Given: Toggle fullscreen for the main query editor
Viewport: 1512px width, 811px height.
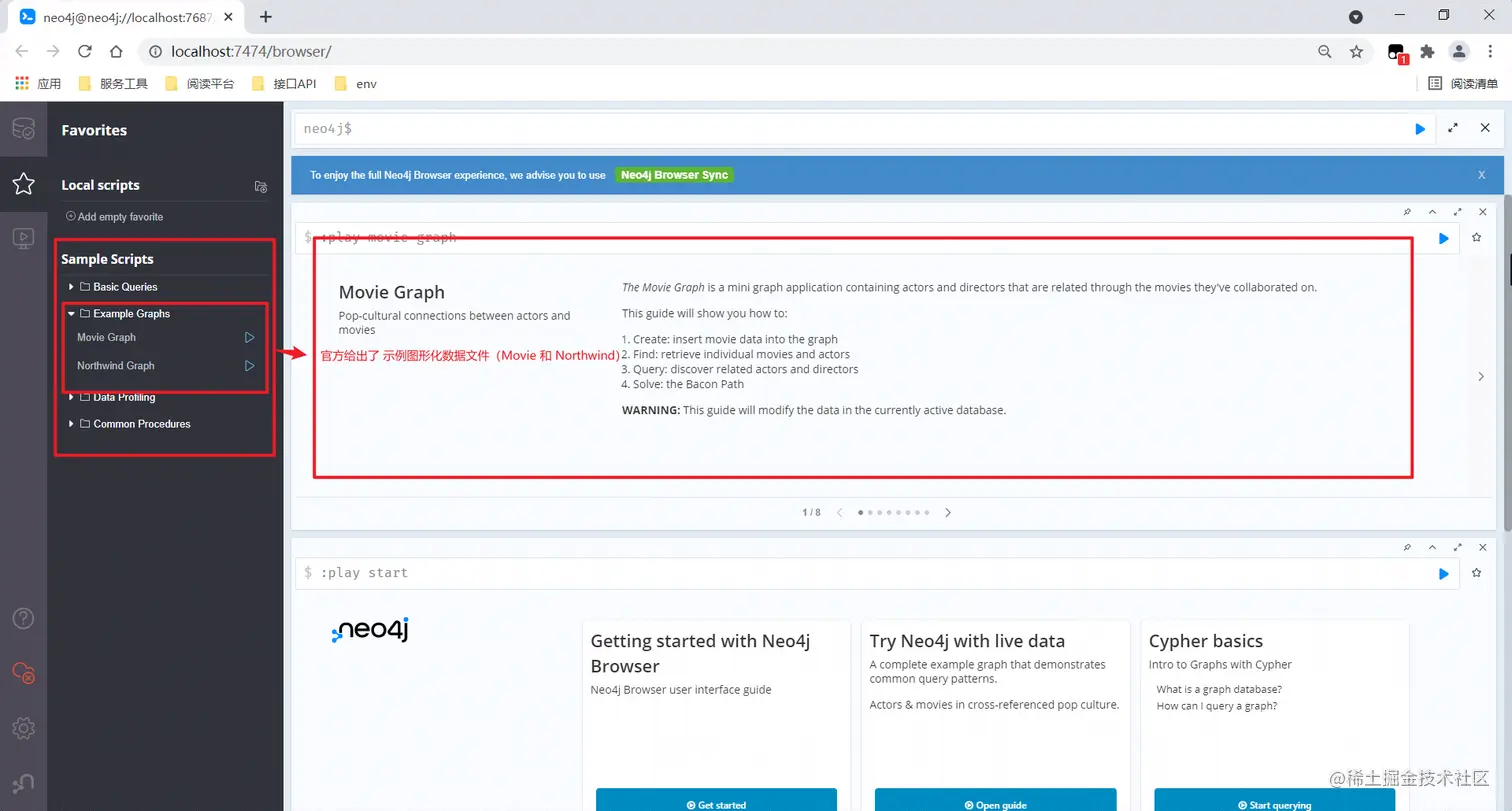Looking at the screenshot, I should [x=1453, y=128].
